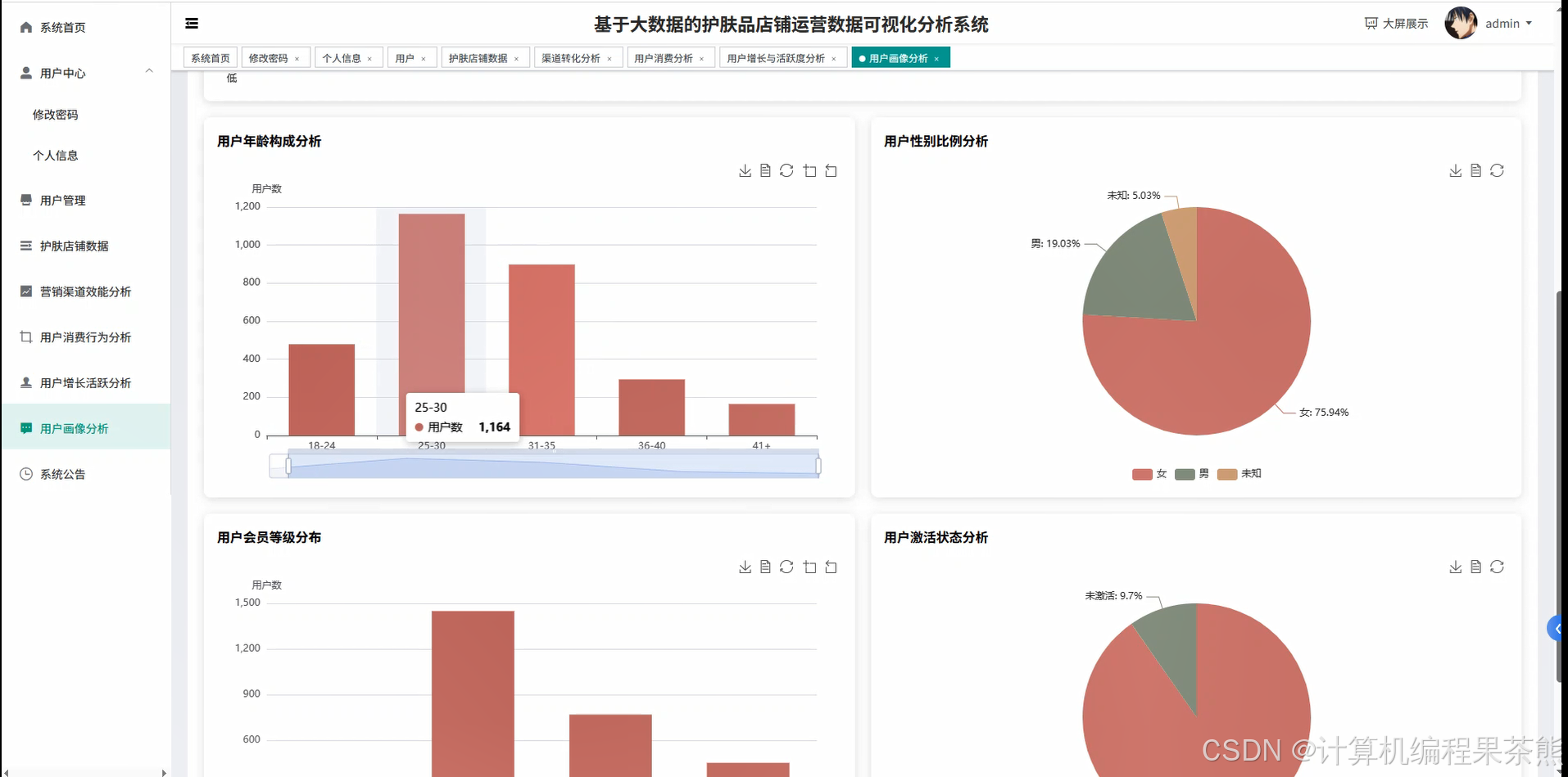Switch to the 用户消费分析 tab
Image resolution: width=1568 pixels, height=777 pixels.
coord(664,58)
